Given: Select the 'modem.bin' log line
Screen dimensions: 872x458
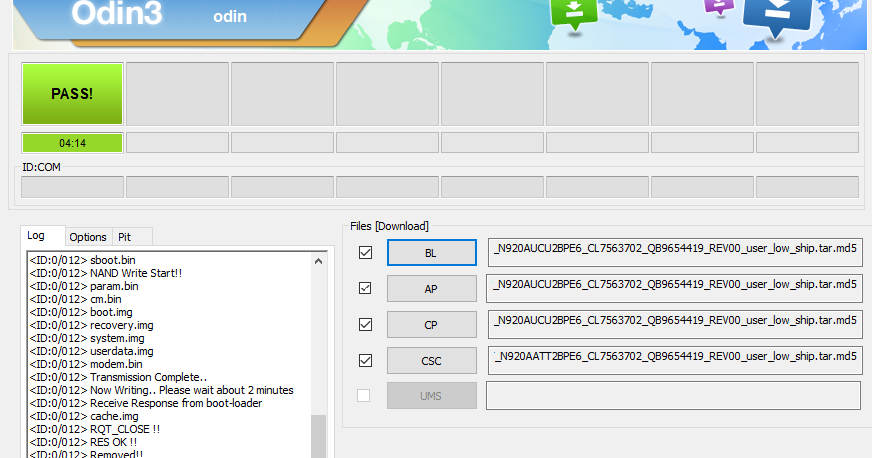Looking at the screenshot, I should point(86,364).
